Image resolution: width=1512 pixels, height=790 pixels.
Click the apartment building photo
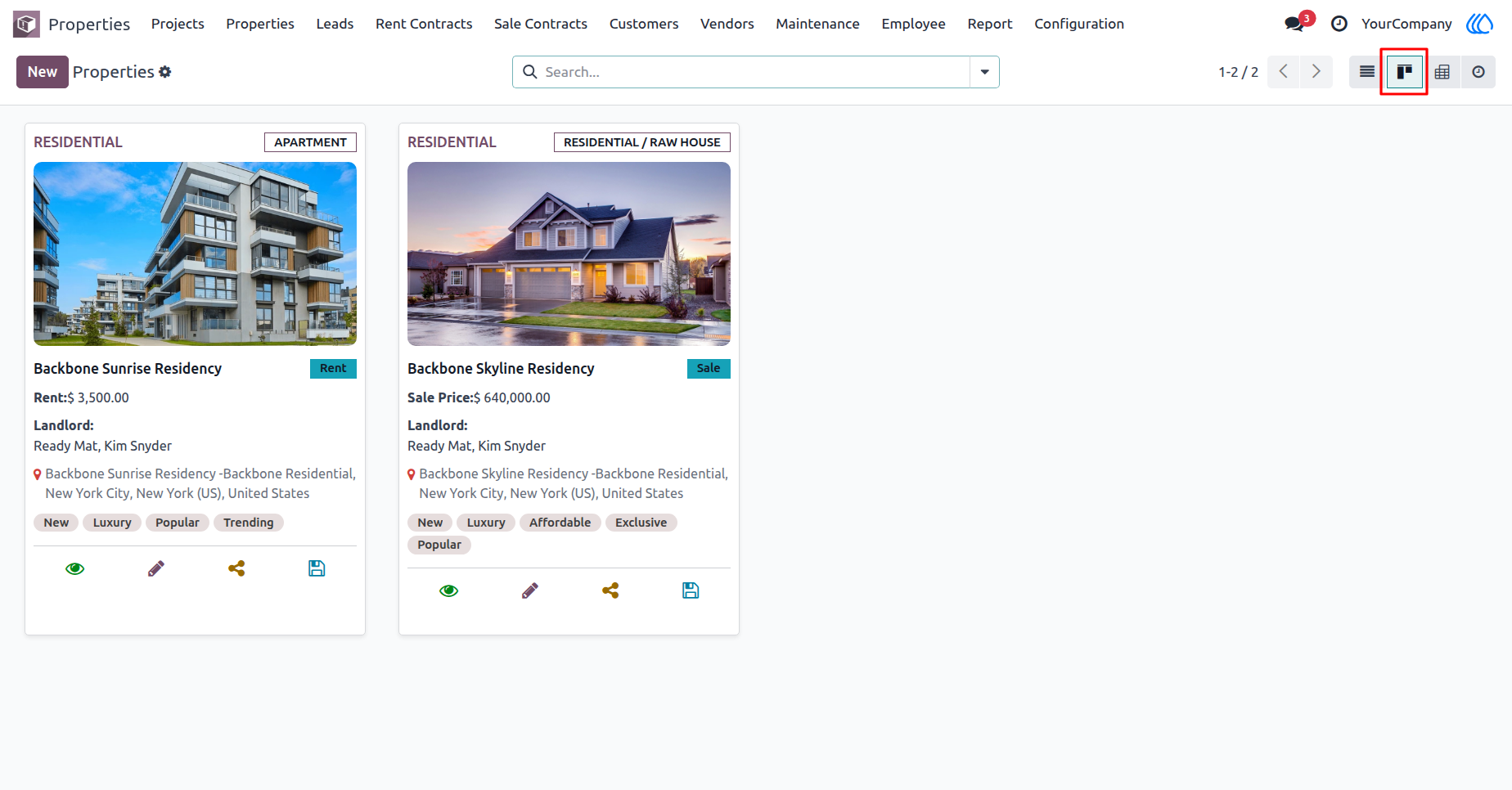(x=195, y=254)
